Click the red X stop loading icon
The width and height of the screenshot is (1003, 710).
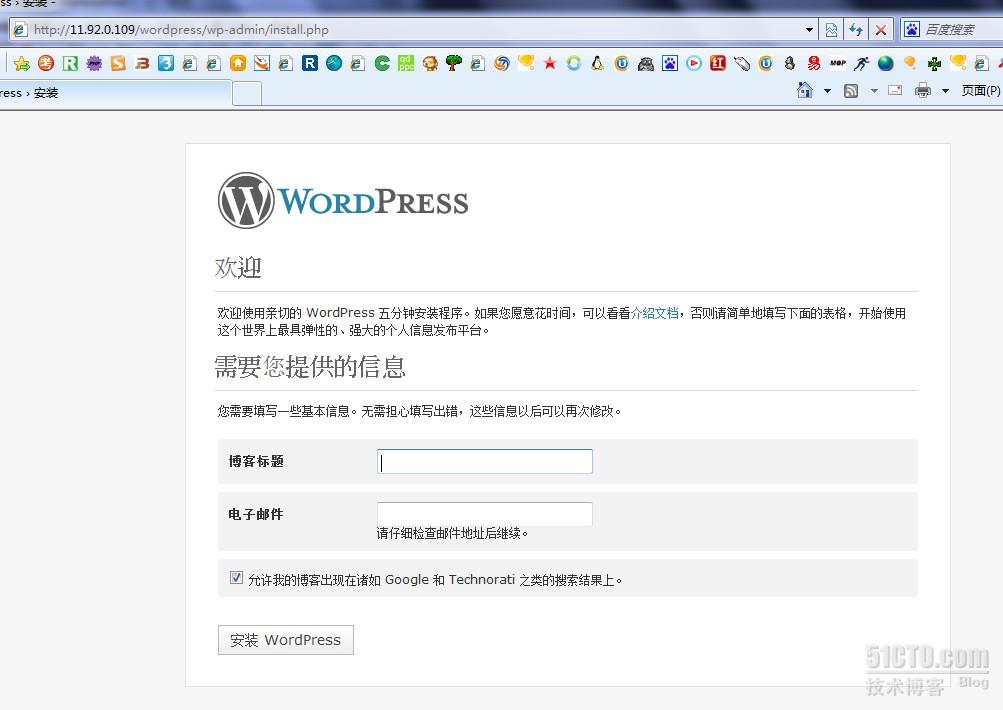coord(881,29)
